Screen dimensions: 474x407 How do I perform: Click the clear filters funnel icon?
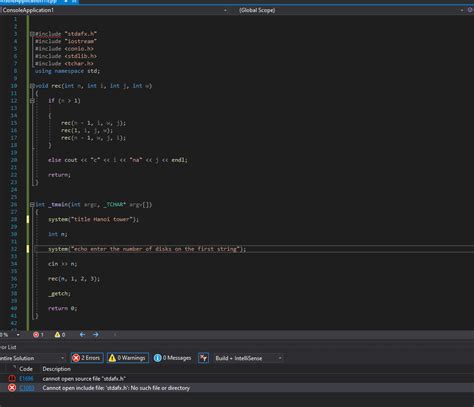(x=203, y=358)
